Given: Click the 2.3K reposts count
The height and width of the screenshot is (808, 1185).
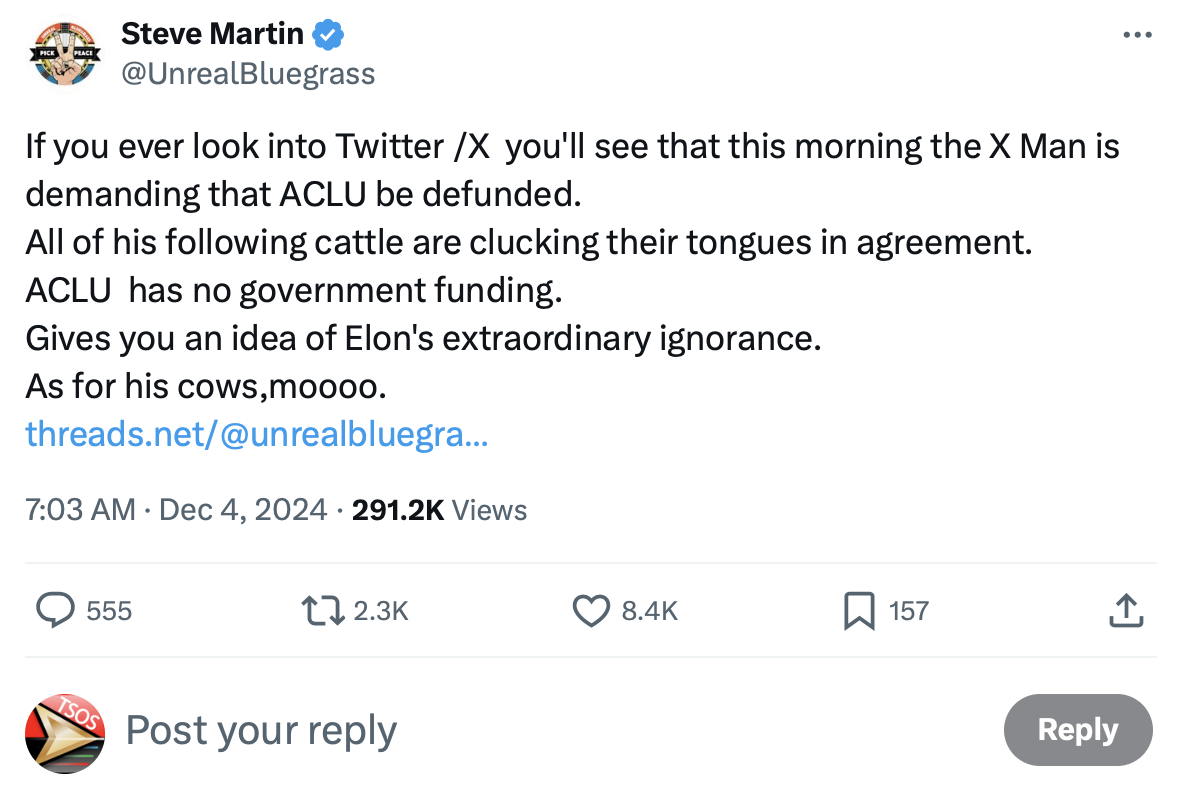Looking at the screenshot, I should pos(381,611).
